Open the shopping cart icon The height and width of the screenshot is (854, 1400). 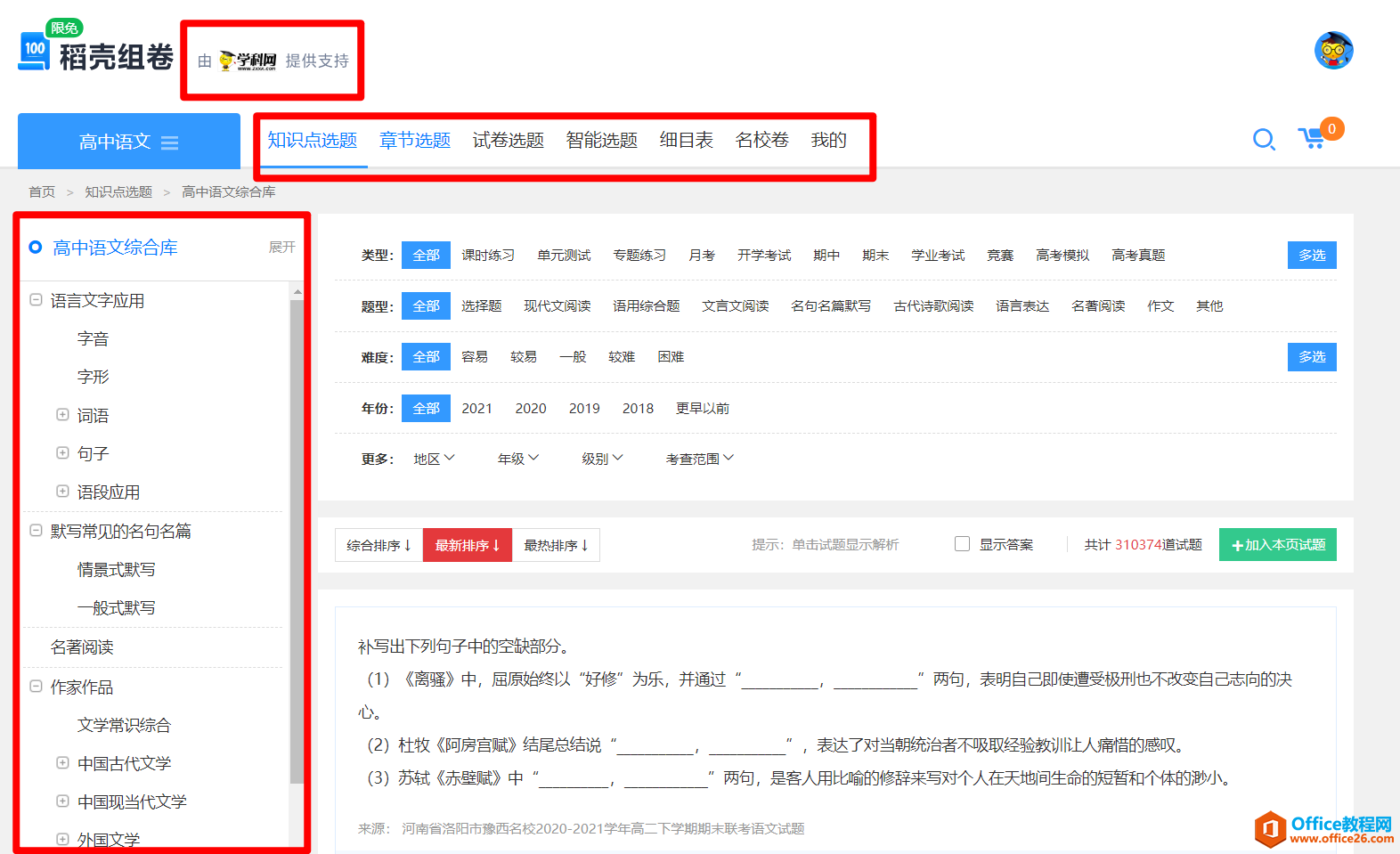click(x=1312, y=139)
